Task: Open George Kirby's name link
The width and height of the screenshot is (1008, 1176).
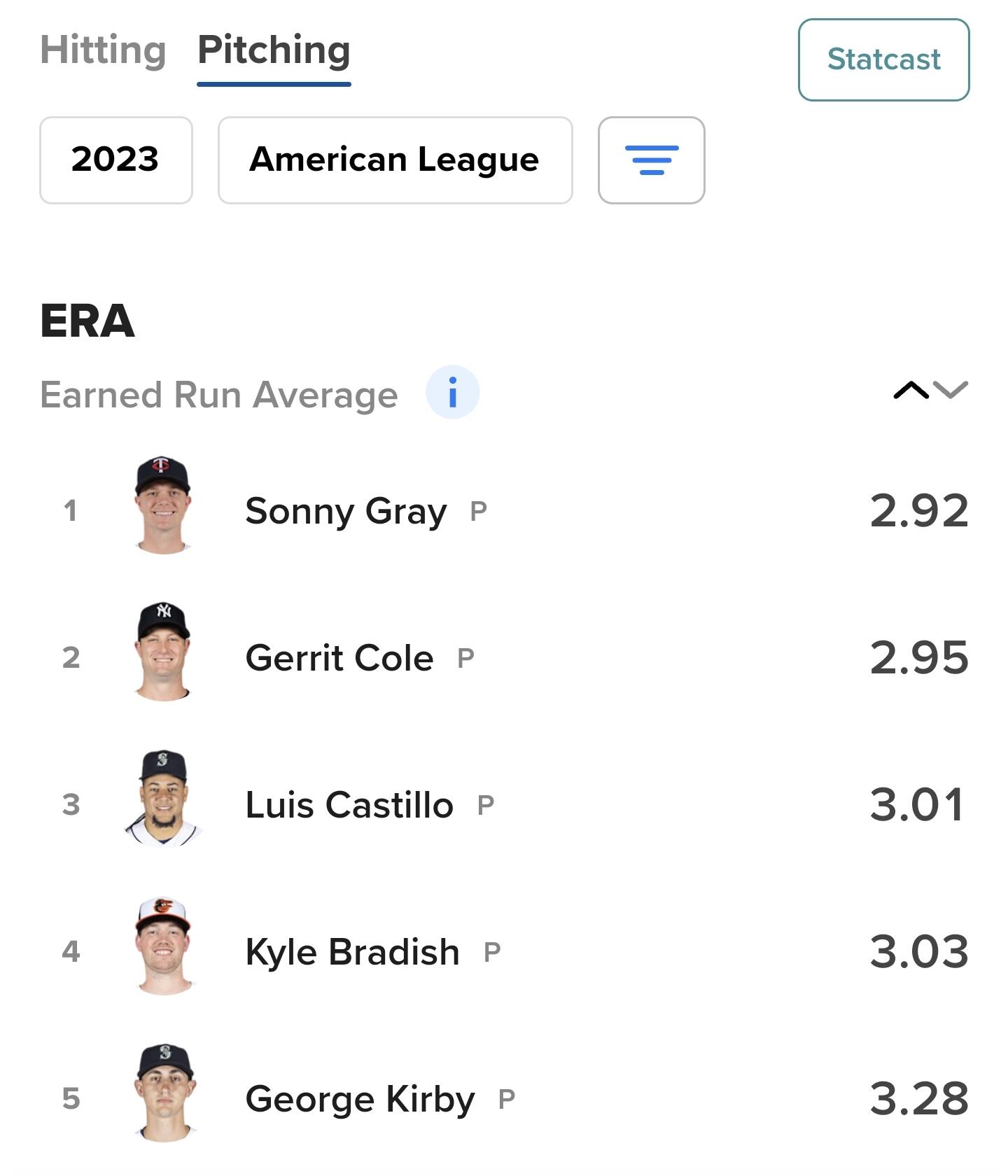Action: [360, 1099]
